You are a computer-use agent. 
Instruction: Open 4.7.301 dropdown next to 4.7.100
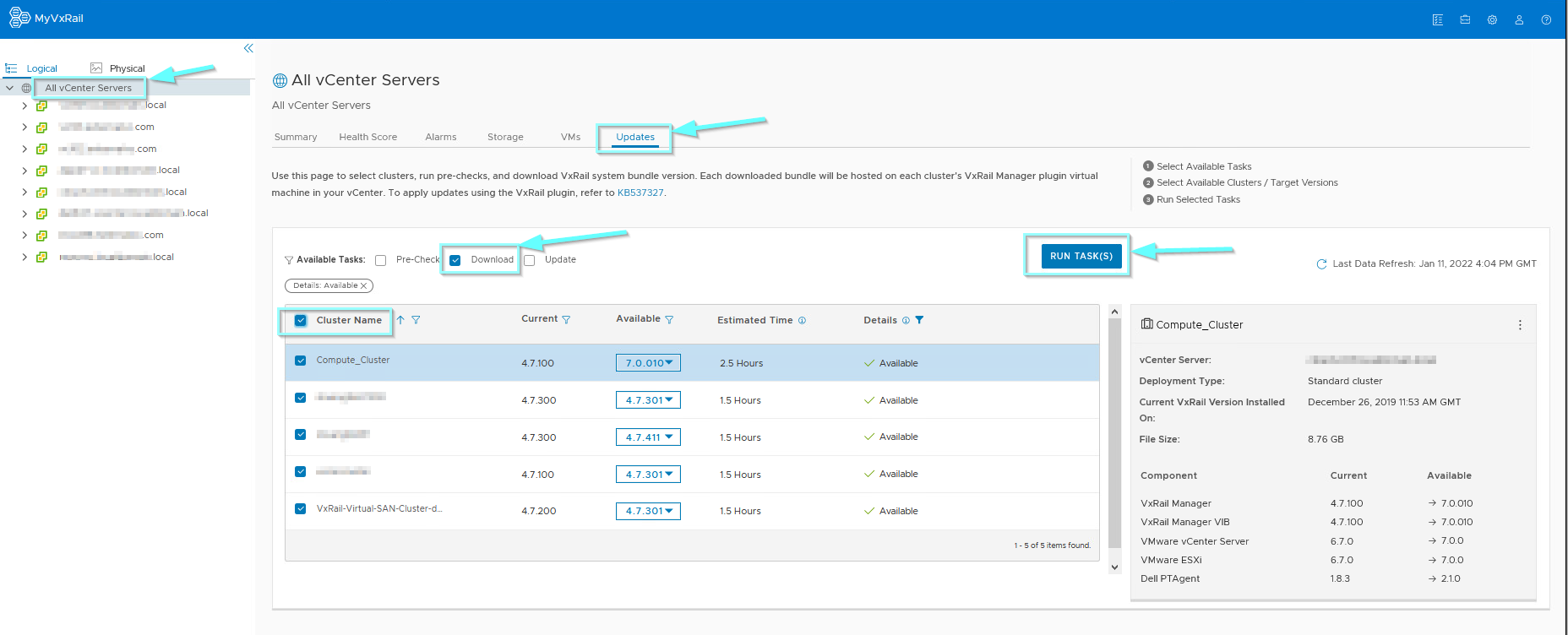coord(648,475)
